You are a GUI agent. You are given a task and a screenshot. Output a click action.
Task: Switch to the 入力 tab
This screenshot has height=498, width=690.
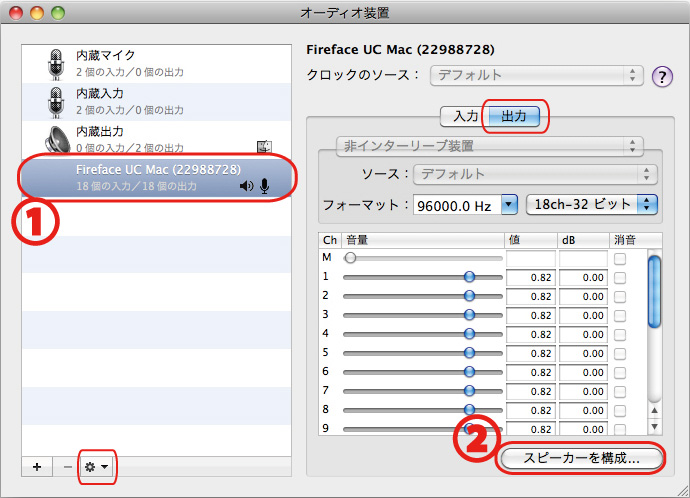(464, 116)
